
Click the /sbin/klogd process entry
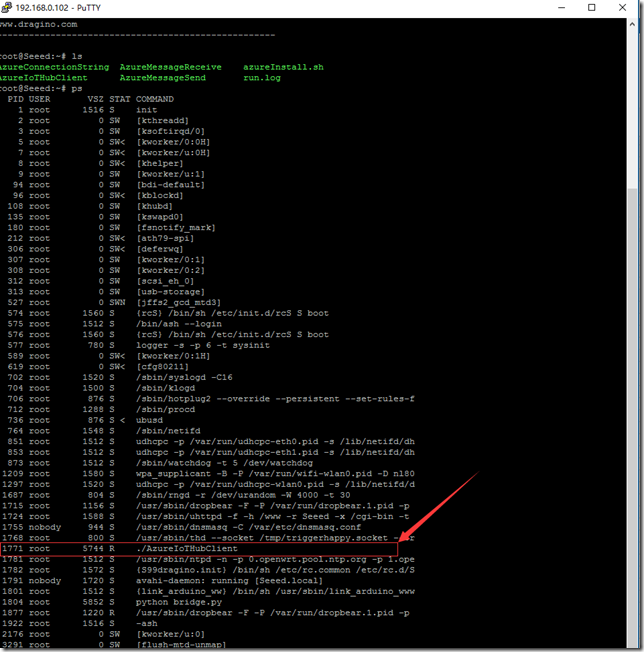pyautogui.click(x=165, y=388)
